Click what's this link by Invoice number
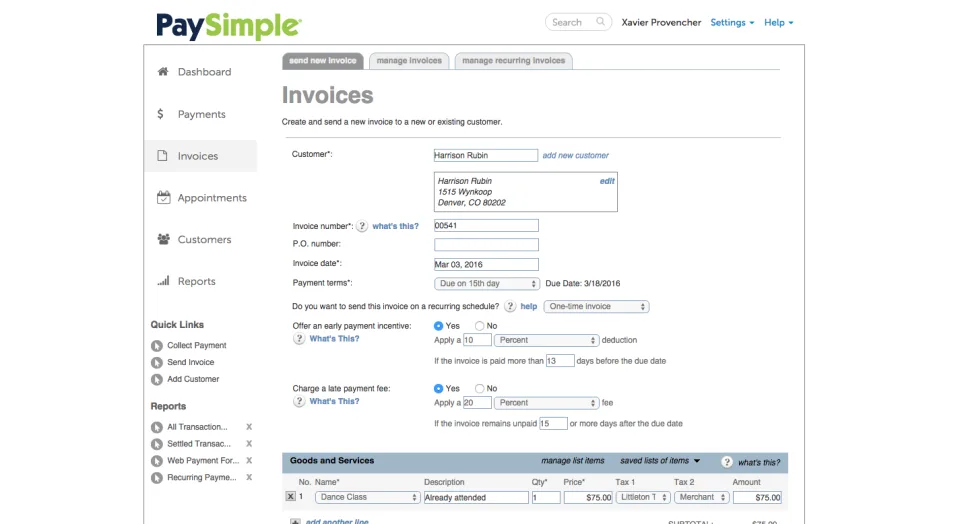Viewport: 960px width, 524px height. 396,226
